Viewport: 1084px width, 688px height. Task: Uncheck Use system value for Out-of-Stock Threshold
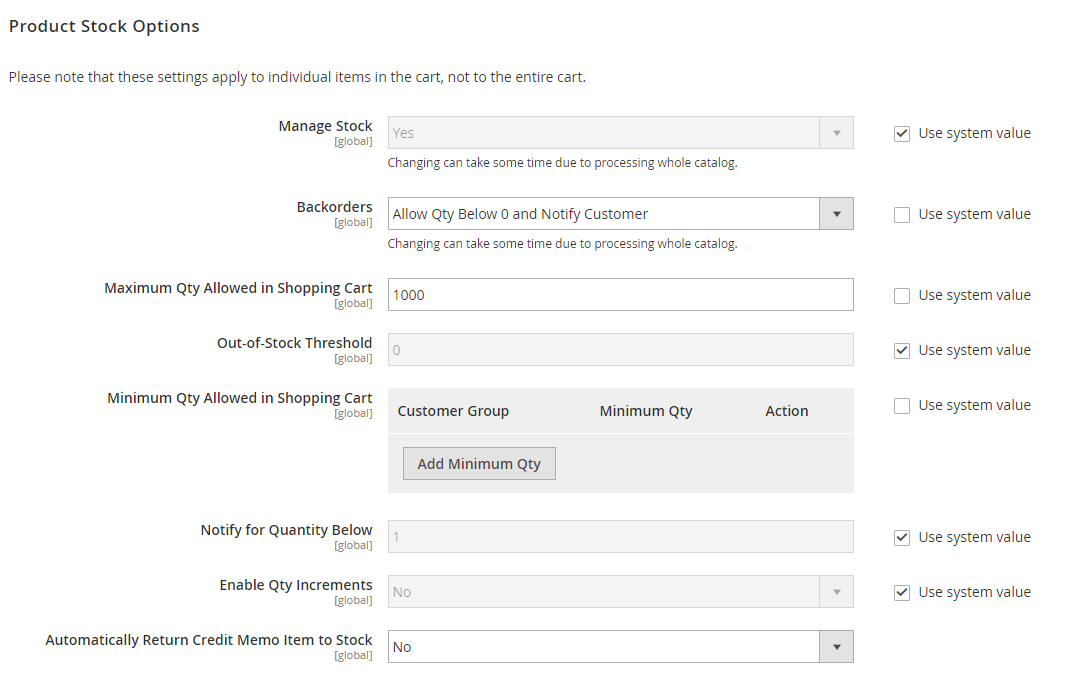point(902,349)
